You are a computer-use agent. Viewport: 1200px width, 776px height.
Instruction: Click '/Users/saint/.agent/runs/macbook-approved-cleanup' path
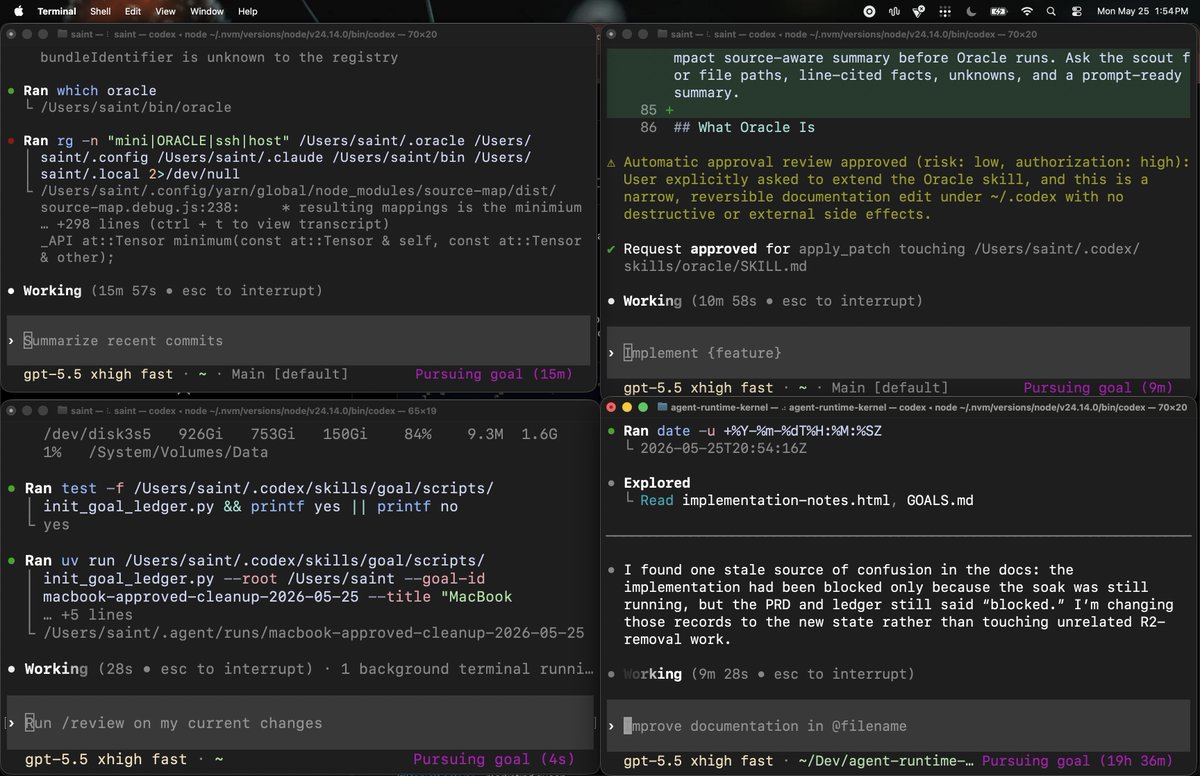[312, 633]
